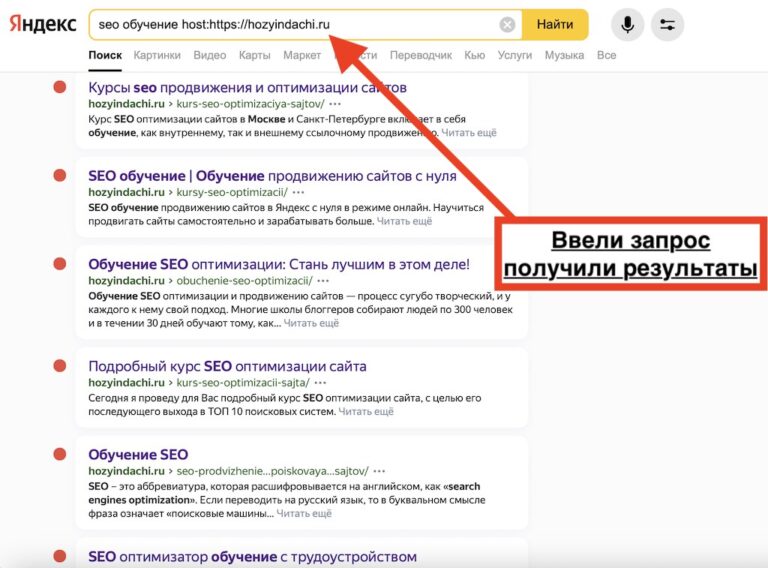Viewport: 768px width, 568px height.
Task: Click 'Читать ещё' in the 'Курсы seo продвижения' snippet
Action: 469,133
